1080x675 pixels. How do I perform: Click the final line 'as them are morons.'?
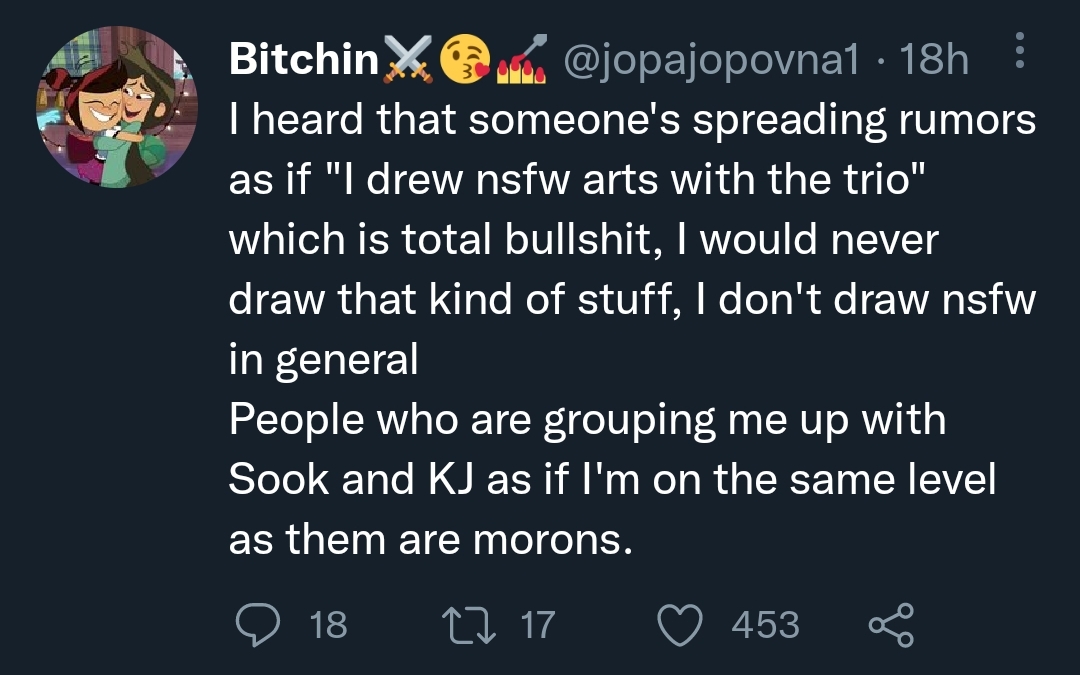click(430, 539)
